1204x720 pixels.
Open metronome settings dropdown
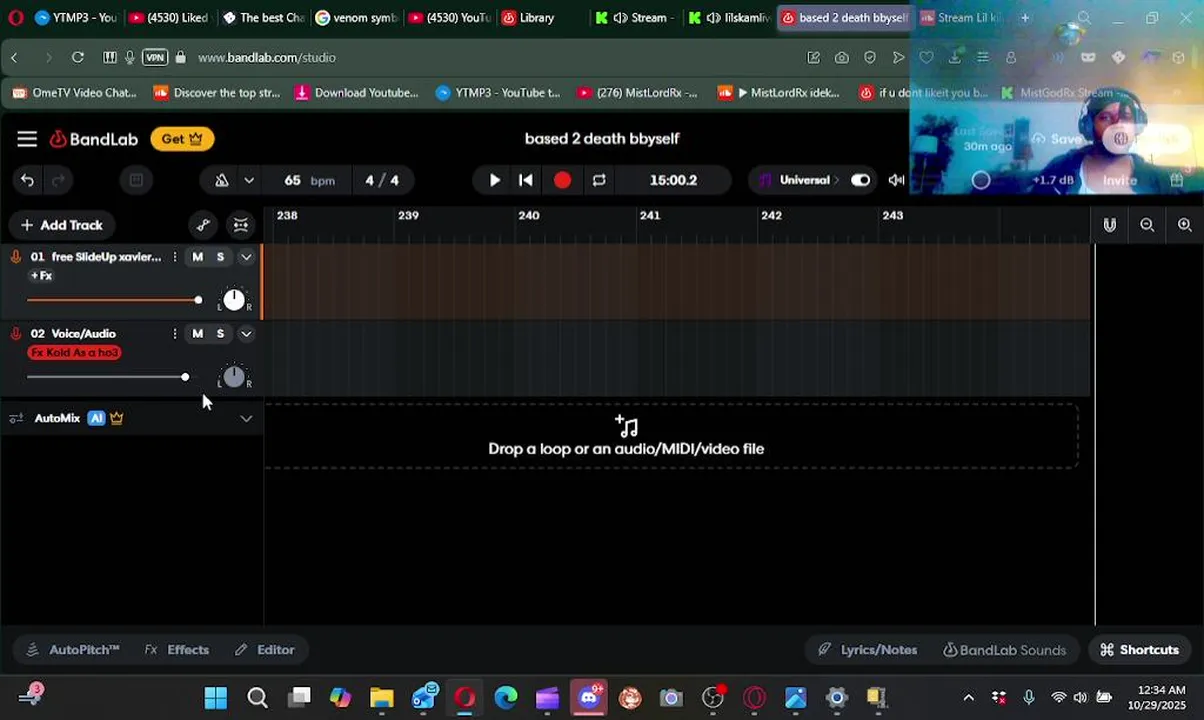tap(249, 180)
